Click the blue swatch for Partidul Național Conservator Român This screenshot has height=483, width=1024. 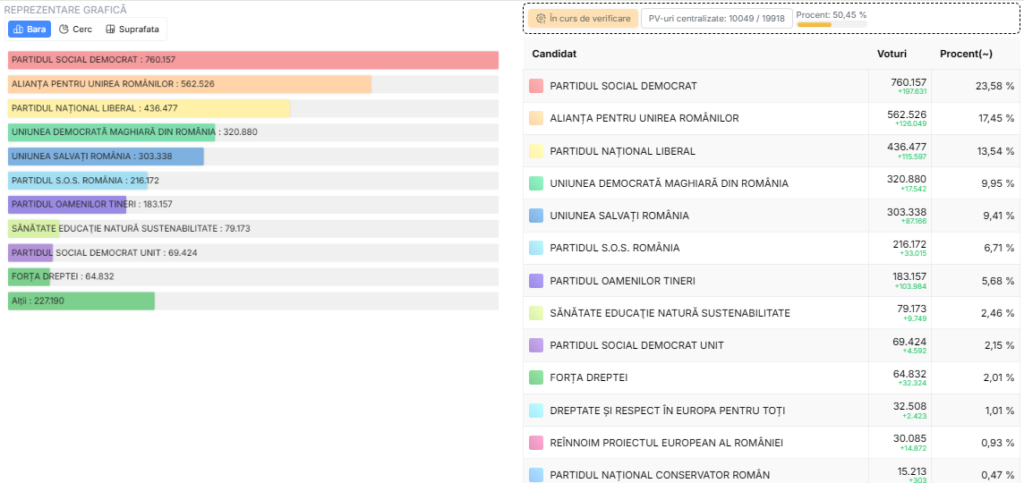coord(536,475)
